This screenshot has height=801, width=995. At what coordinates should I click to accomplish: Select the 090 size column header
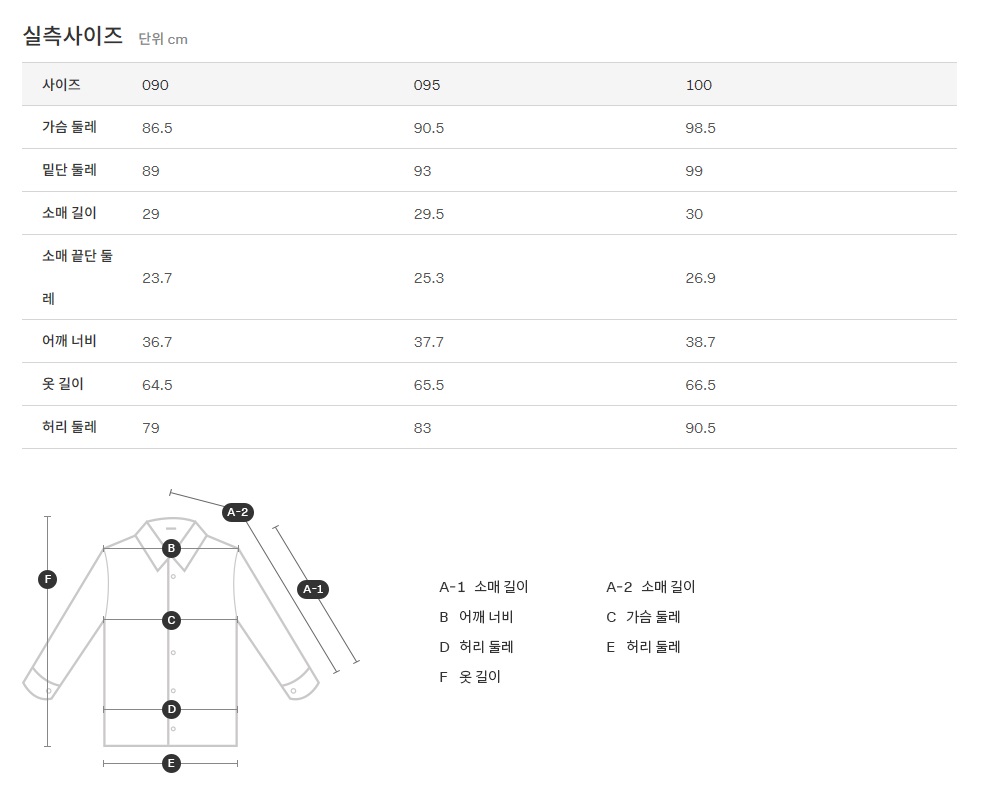[x=155, y=85]
